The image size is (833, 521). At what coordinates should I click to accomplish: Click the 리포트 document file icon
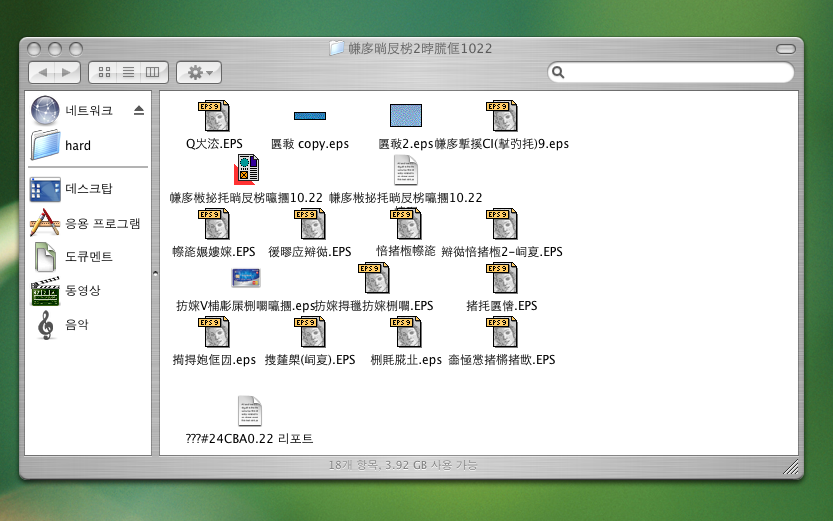click(x=250, y=411)
